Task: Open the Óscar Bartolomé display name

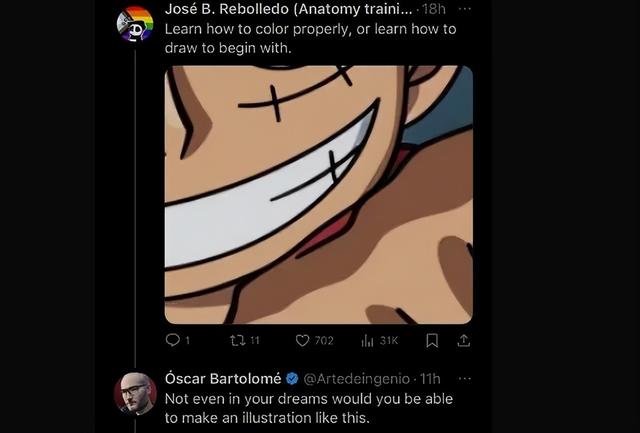Action: click(x=223, y=379)
